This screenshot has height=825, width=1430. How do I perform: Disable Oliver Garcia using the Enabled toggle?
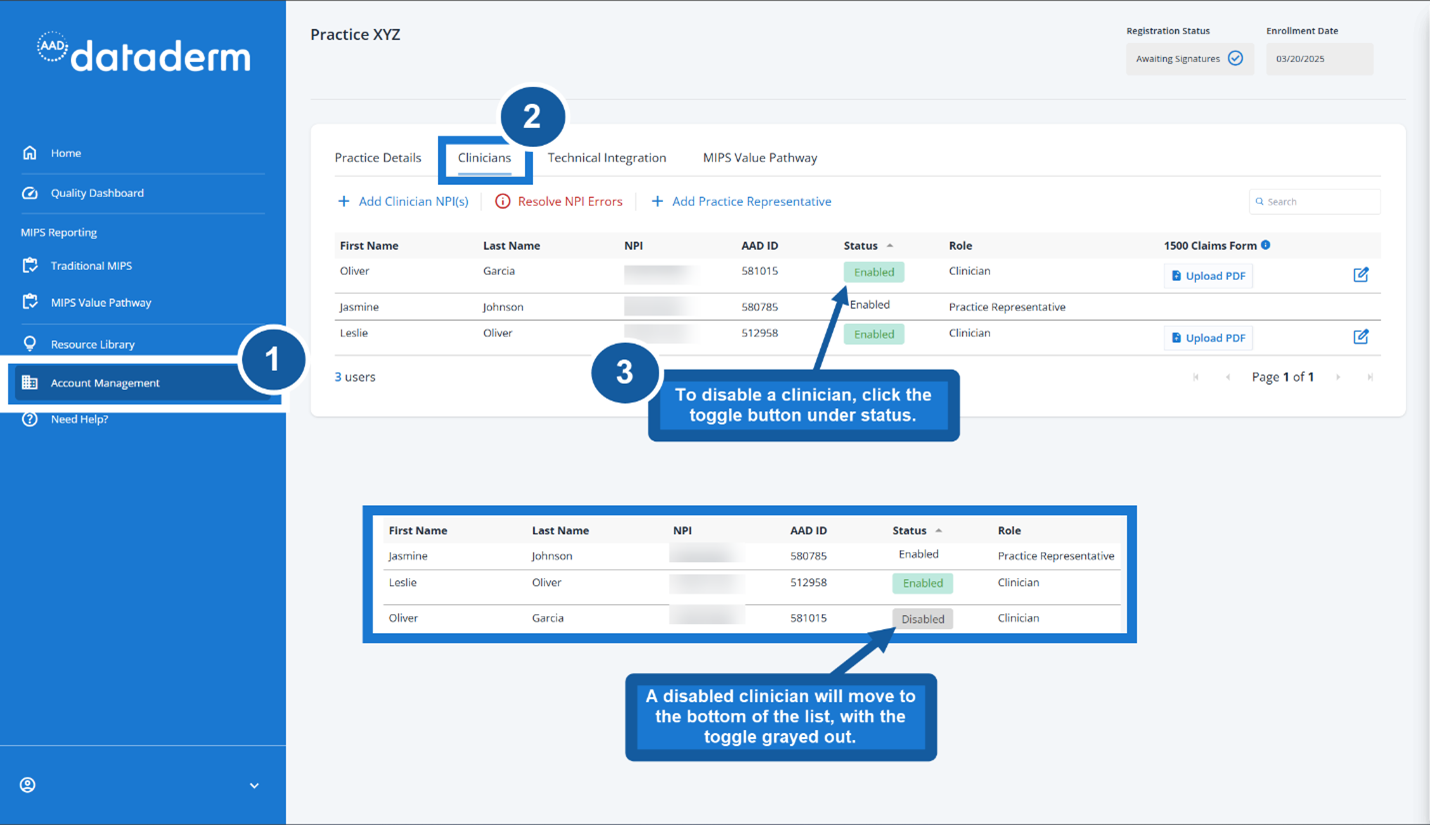873,271
